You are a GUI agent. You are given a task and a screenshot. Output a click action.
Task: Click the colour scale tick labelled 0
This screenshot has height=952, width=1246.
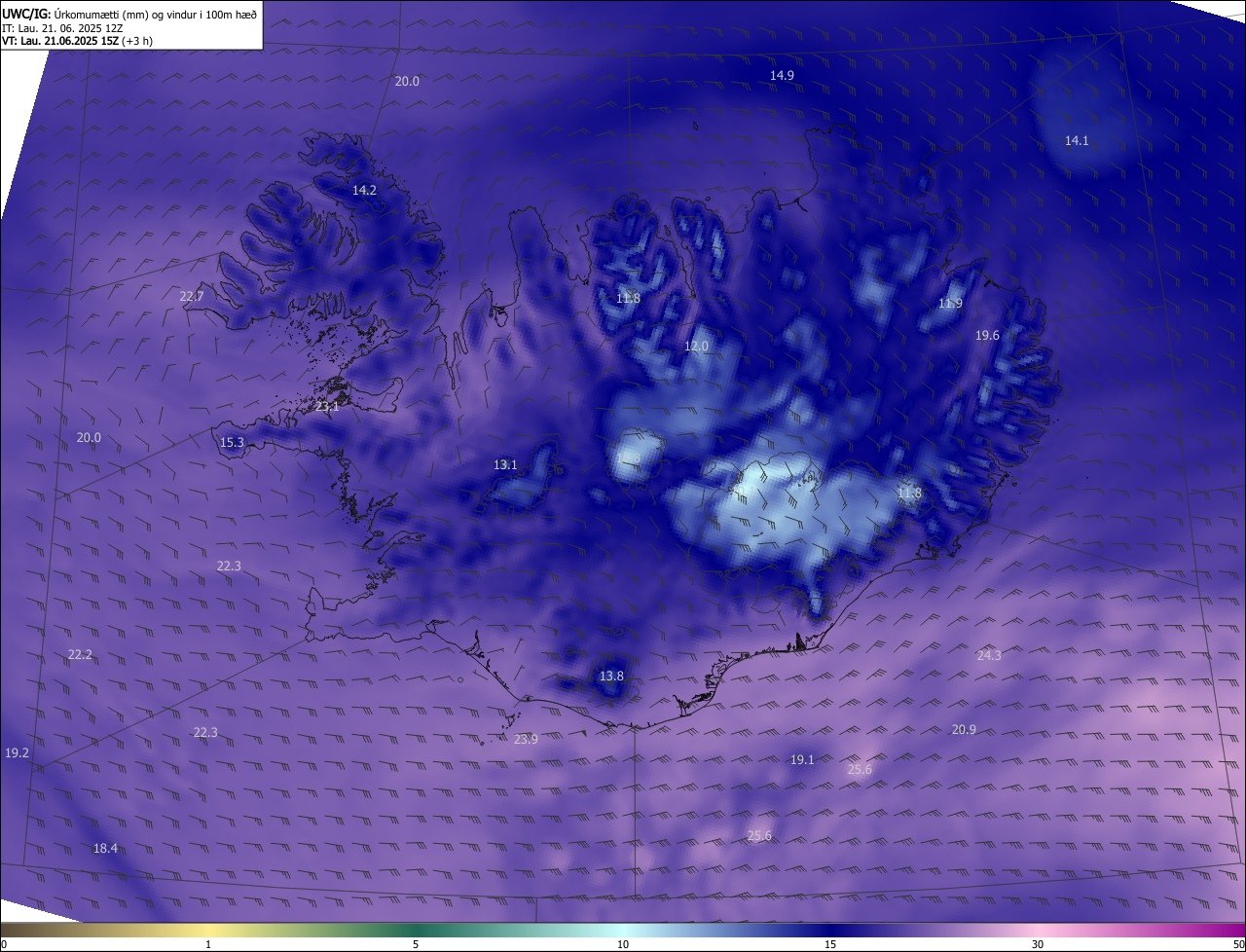click(3, 944)
